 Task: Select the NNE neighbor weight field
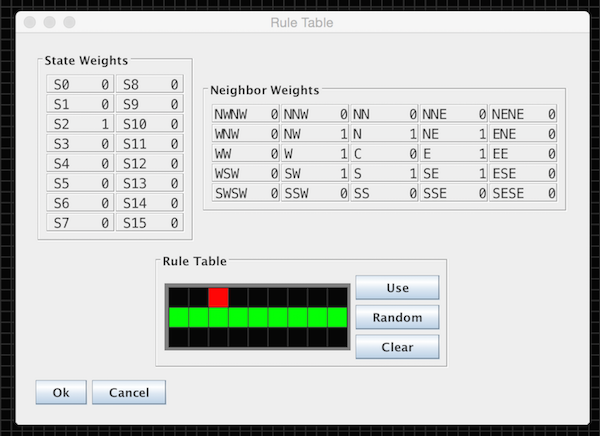click(x=453, y=114)
